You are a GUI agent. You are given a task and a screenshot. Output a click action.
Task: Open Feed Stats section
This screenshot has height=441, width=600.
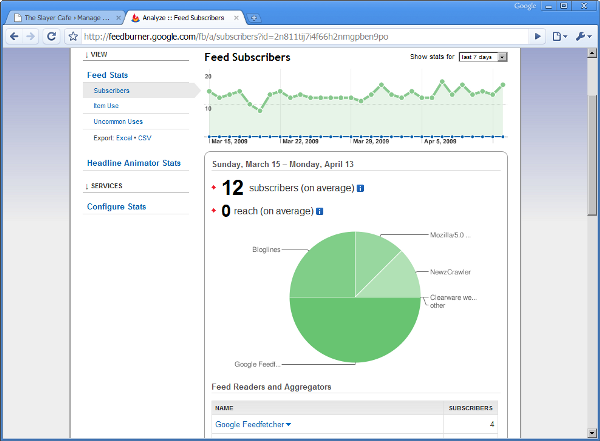pos(107,75)
